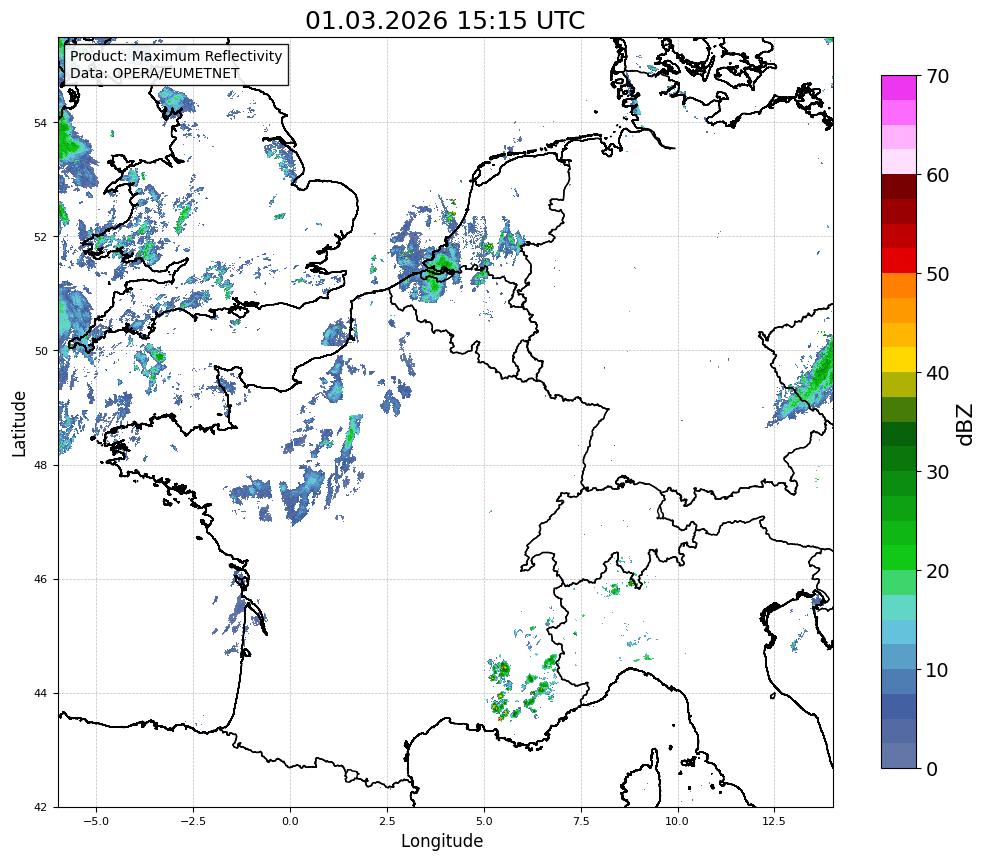The image size is (985, 860).
Task: Click the latitude tick label 54
Action: 40,123
